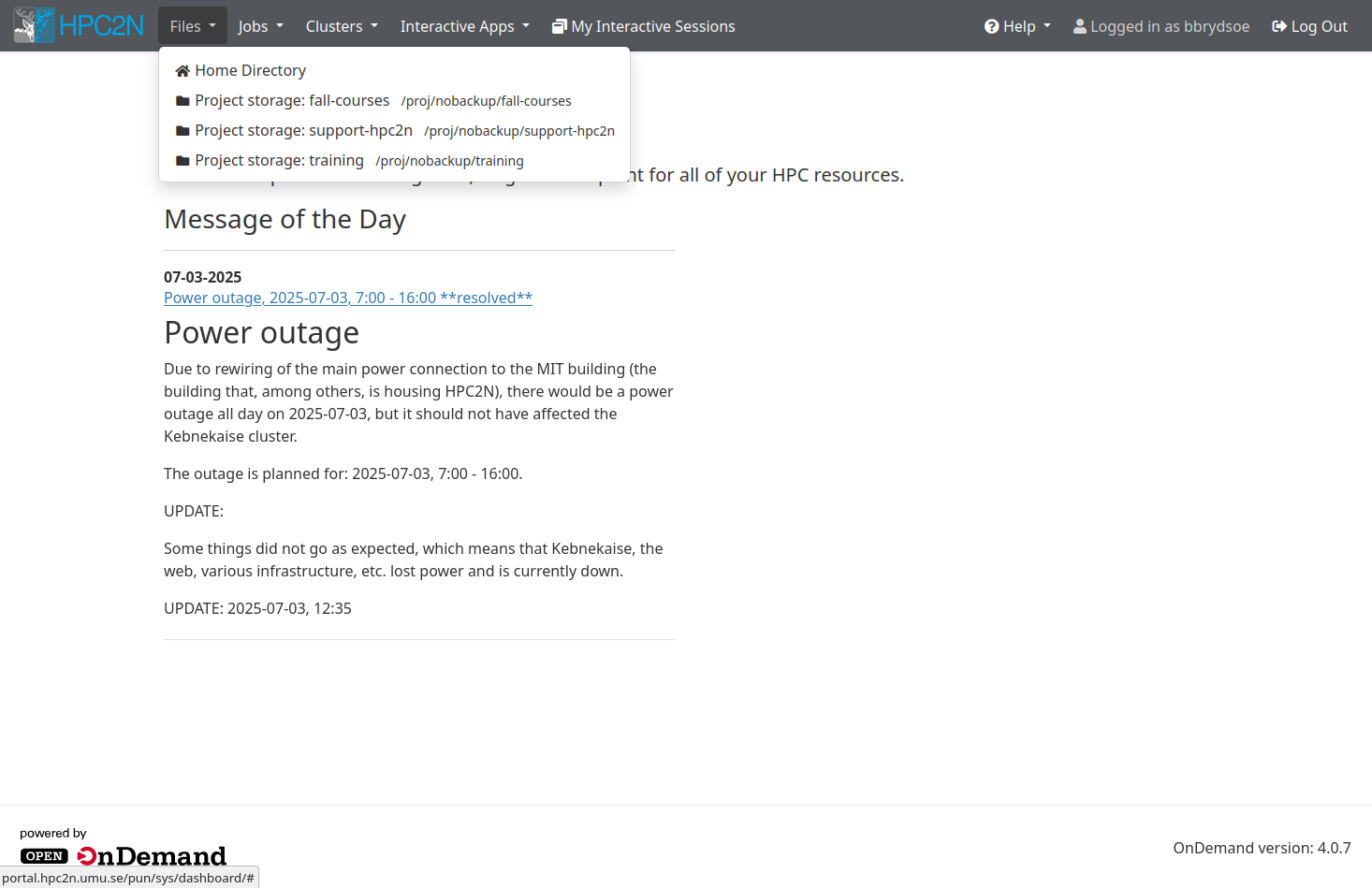
Task: Click the /proj/nobackup/support-hpc2n path text
Action: coord(519,131)
